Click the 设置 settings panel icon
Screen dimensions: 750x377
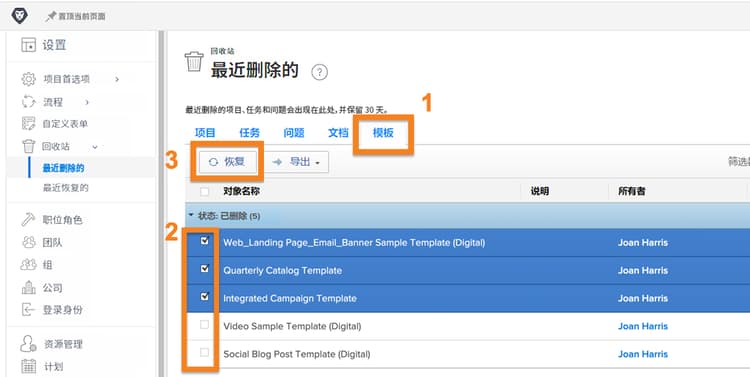pyautogui.click(x=28, y=45)
